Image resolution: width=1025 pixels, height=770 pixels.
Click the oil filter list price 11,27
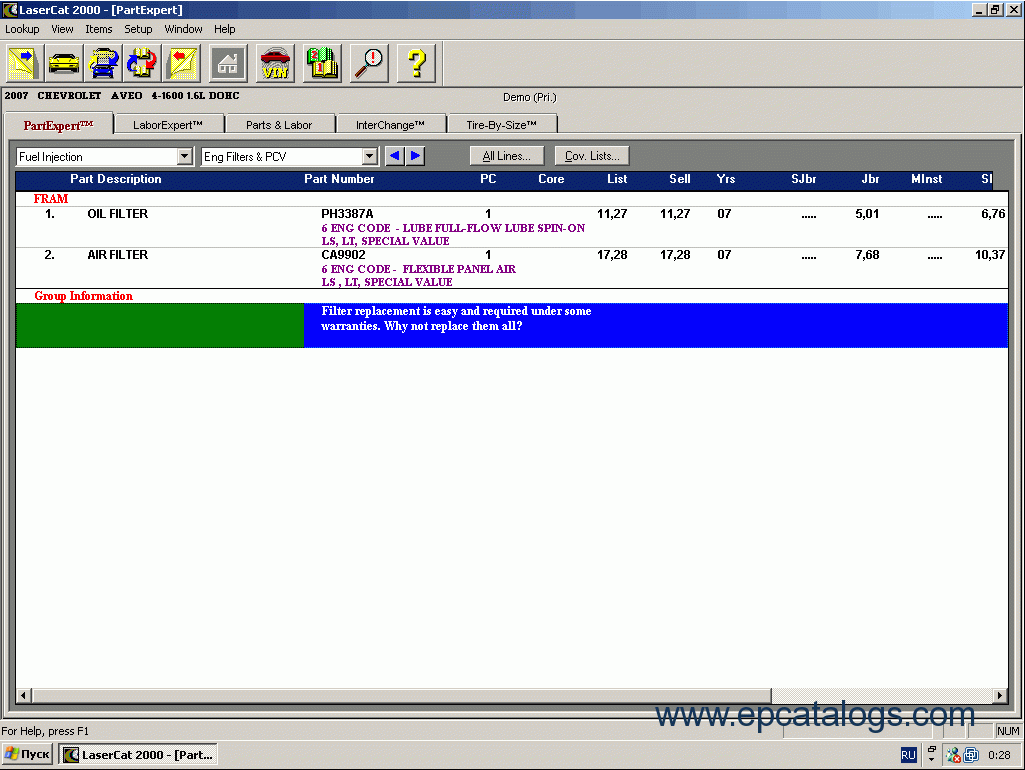coord(612,214)
